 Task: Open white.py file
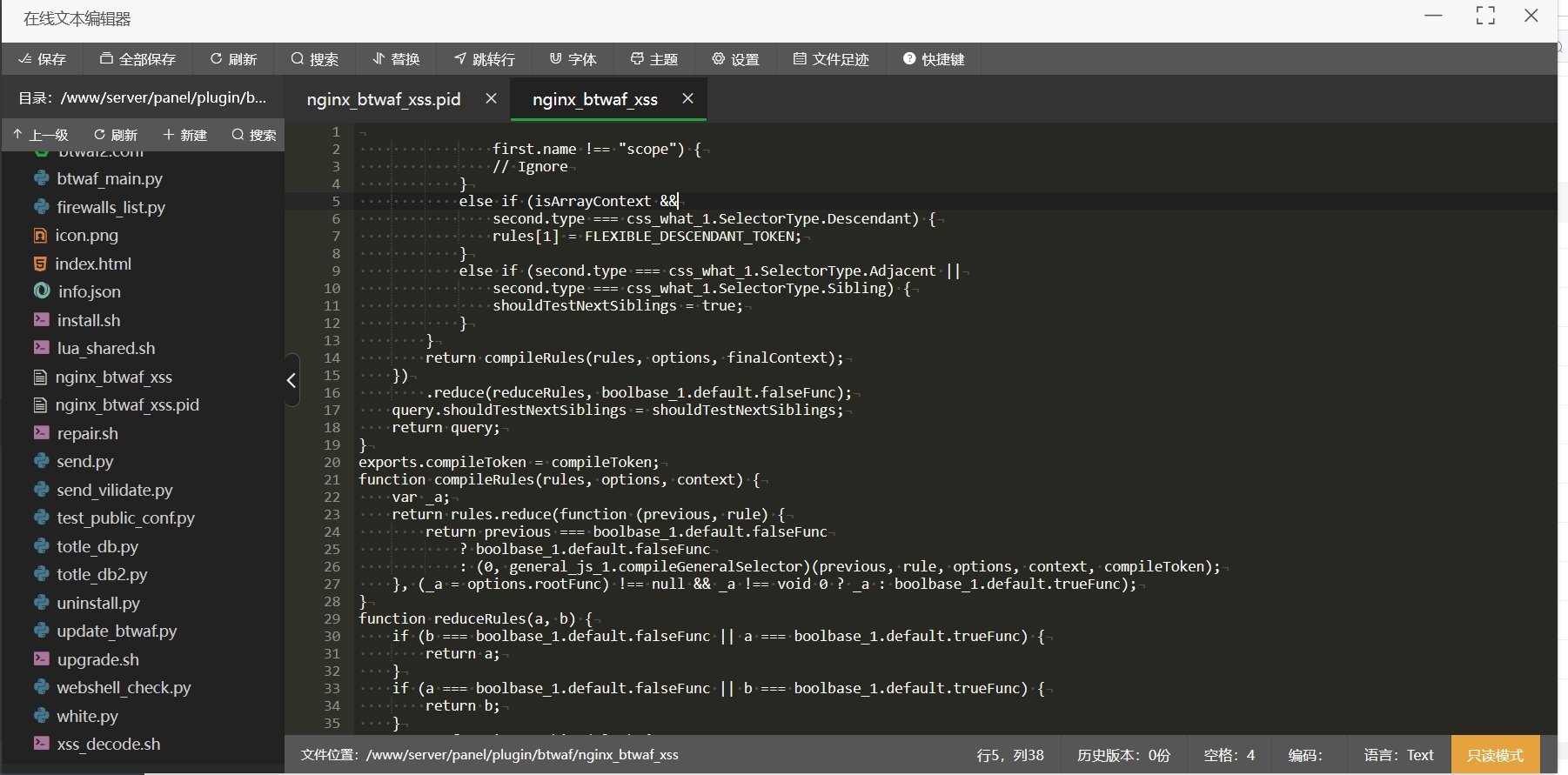tap(87, 716)
